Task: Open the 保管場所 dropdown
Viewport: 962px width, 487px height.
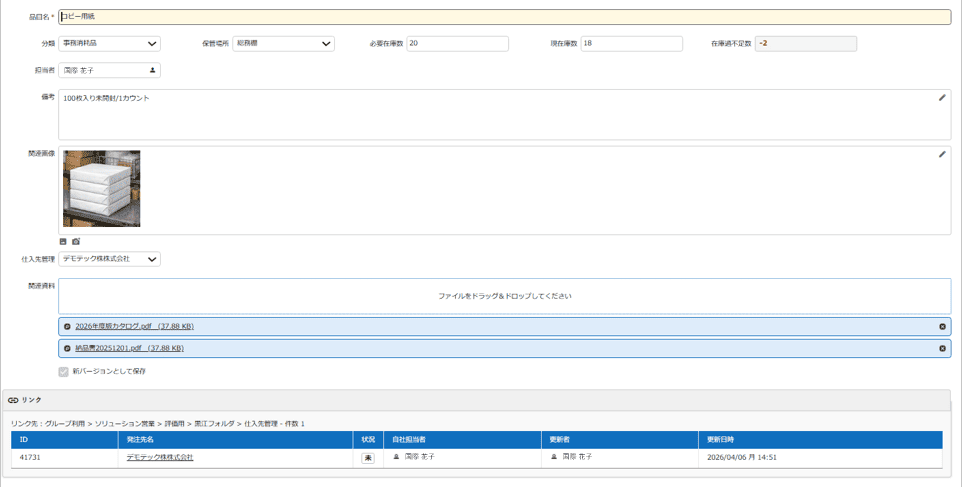Action: click(283, 44)
